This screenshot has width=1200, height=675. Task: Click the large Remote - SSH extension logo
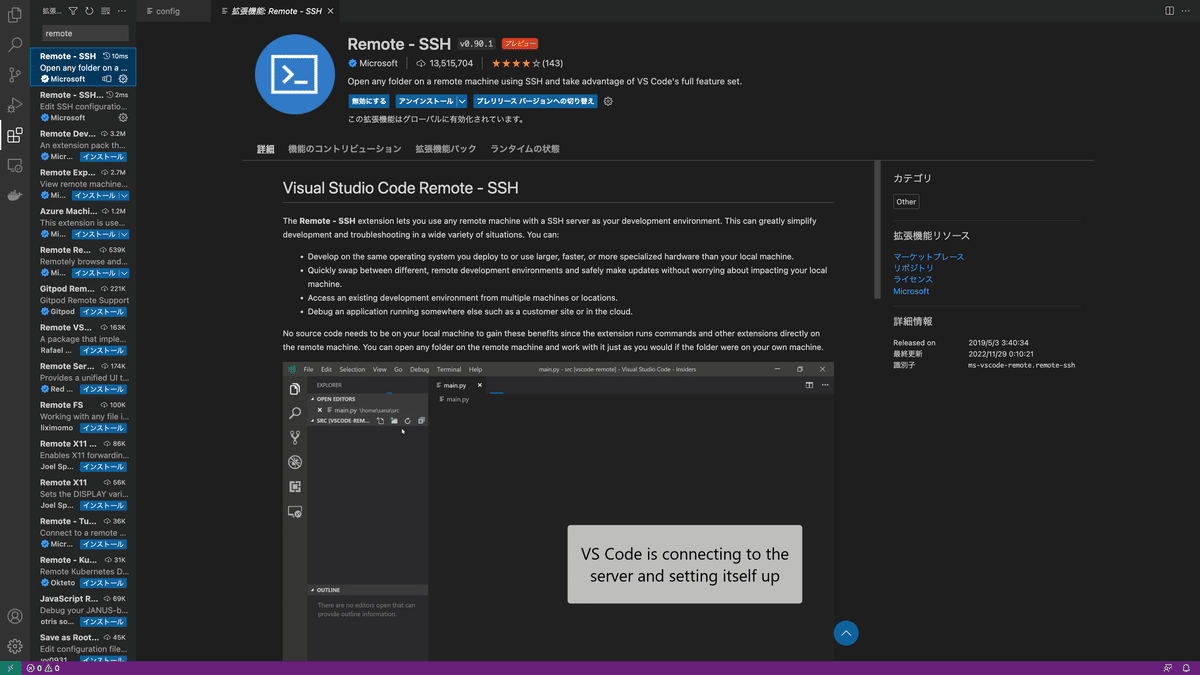pyautogui.click(x=295, y=75)
